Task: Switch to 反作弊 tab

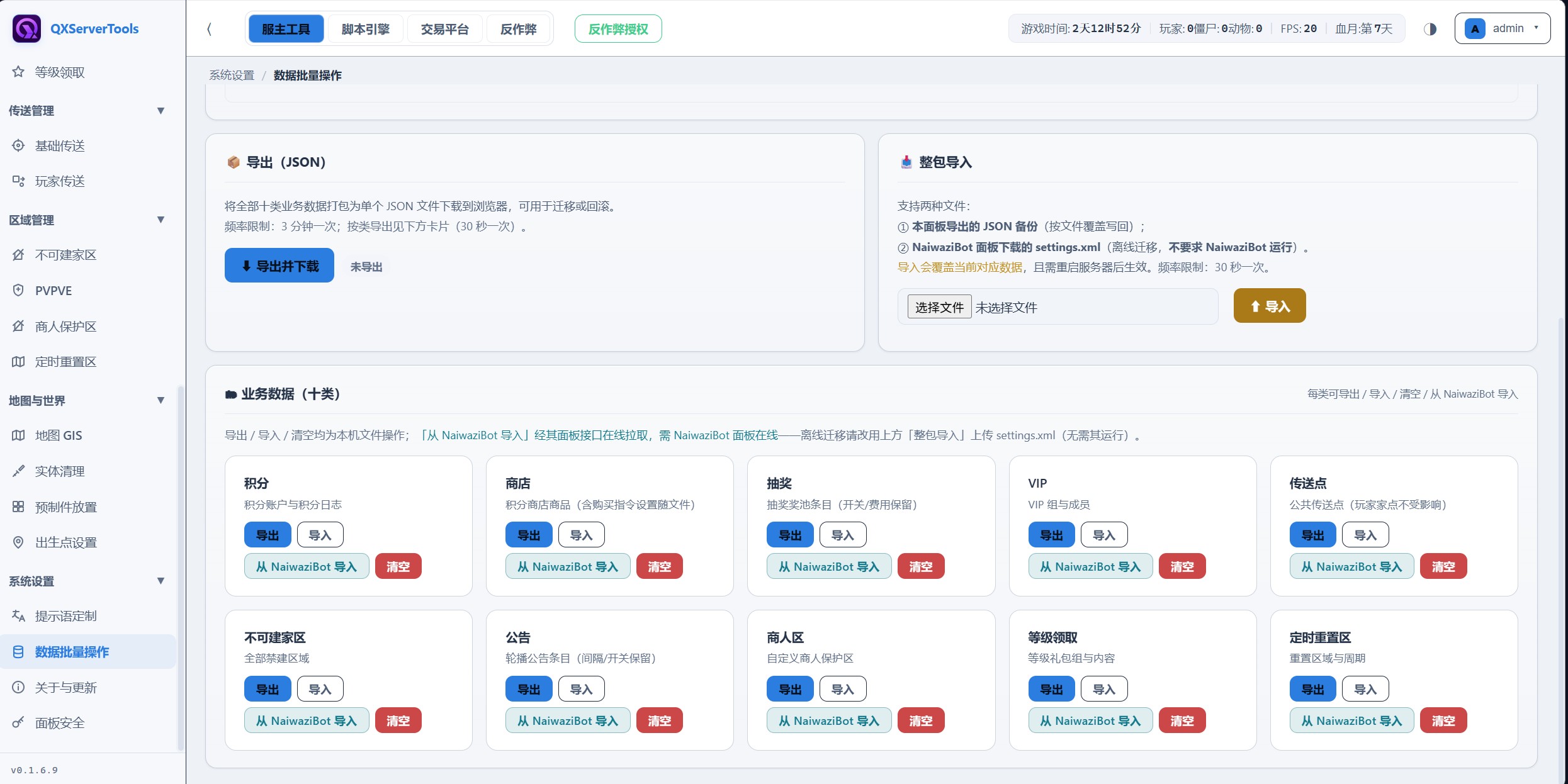Action: [x=518, y=29]
